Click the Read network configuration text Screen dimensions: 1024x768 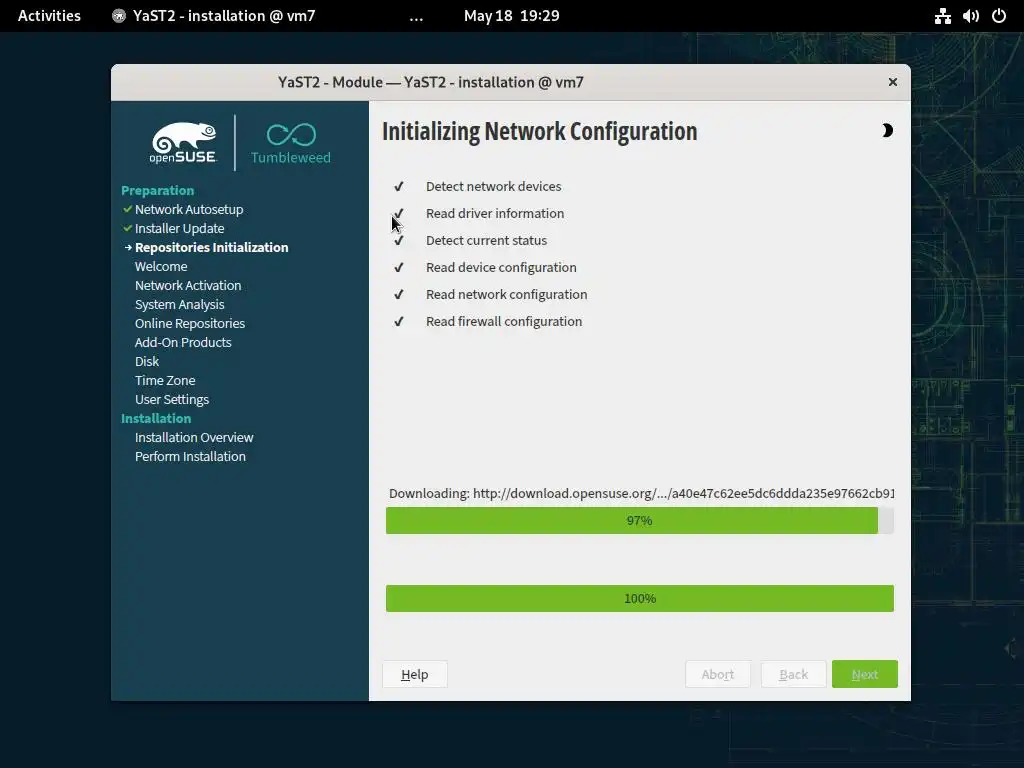coord(507,295)
